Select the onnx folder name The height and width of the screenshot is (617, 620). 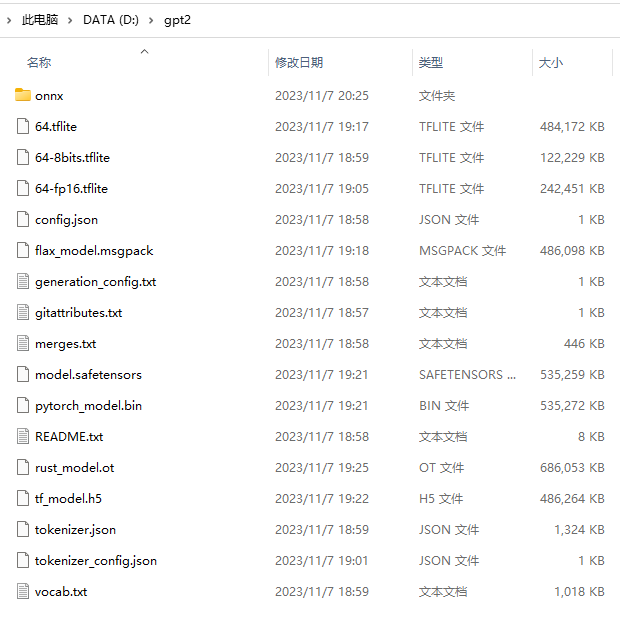point(49,96)
